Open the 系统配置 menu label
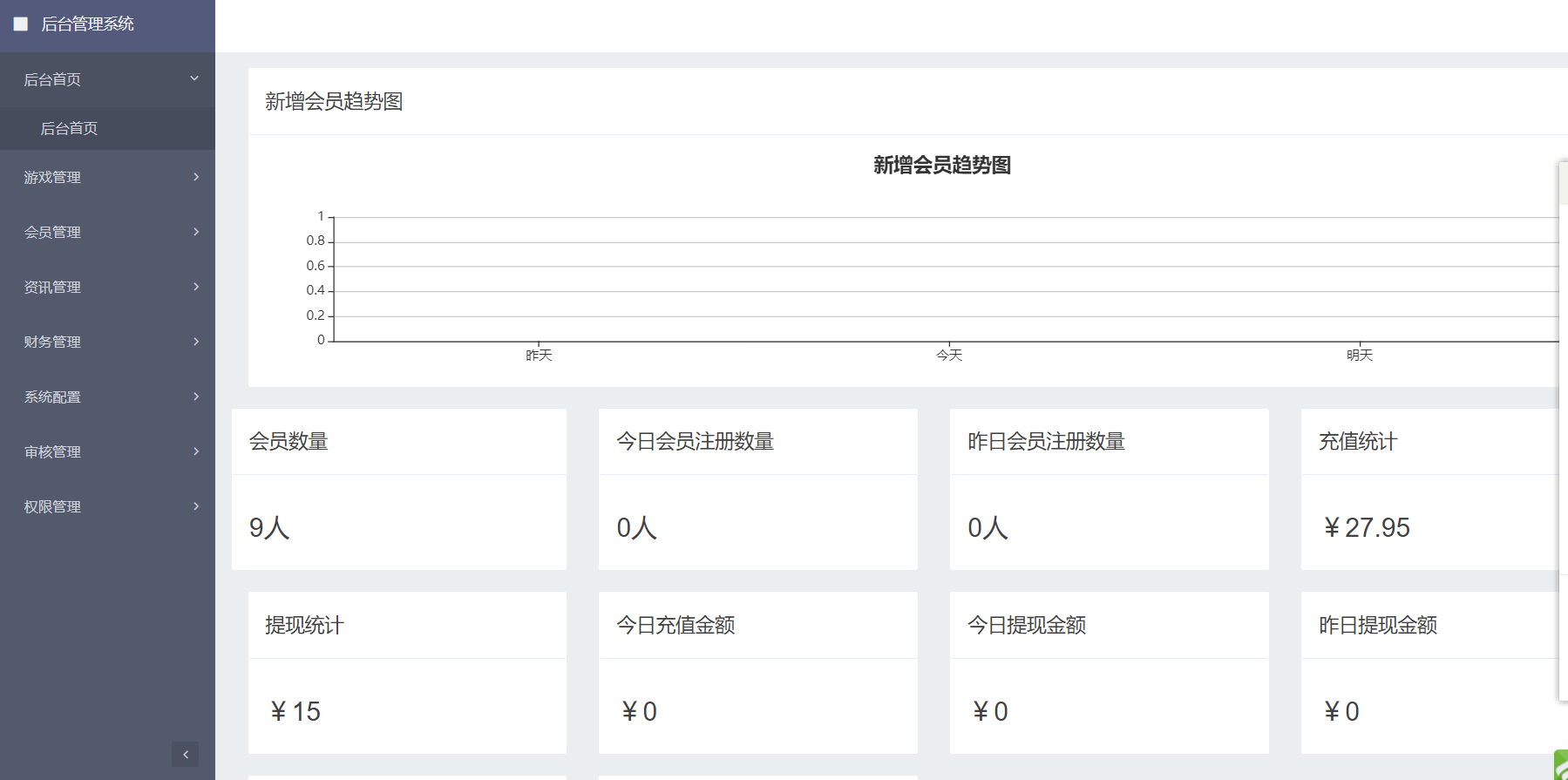Image resolution: width=1568 pixels, height=780 pixels. 52,397
